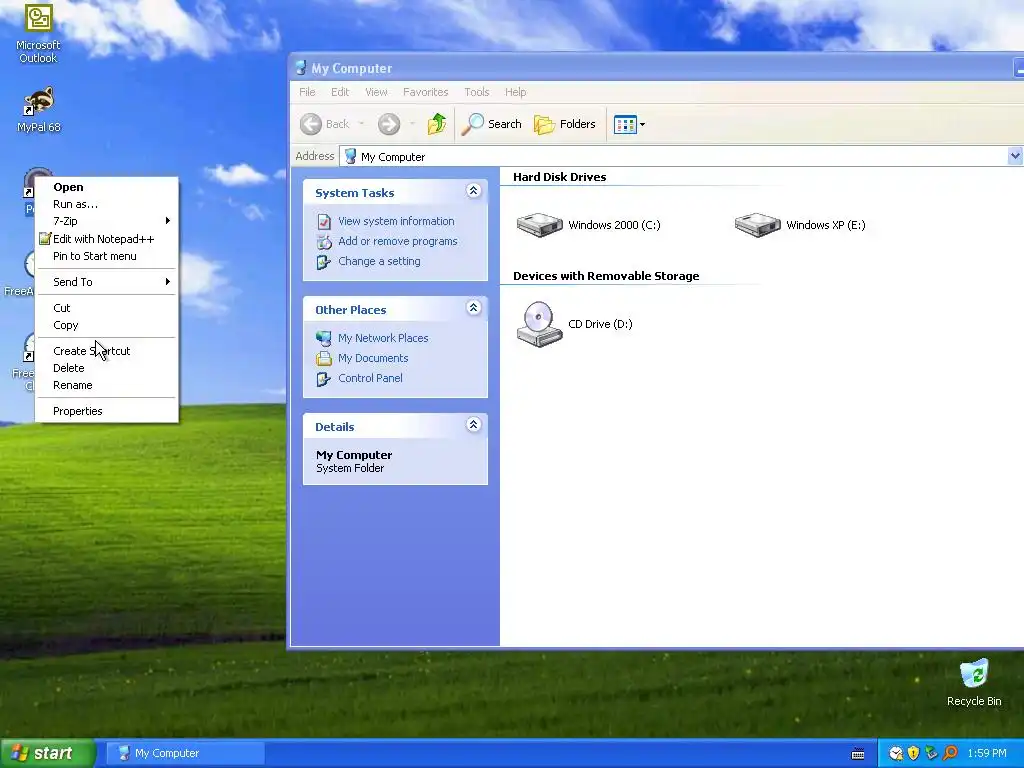Image resolution: width=1024 pixels, height=768 pixels.
Task: Expand the Send To submenu
Action: click(106, 282)
